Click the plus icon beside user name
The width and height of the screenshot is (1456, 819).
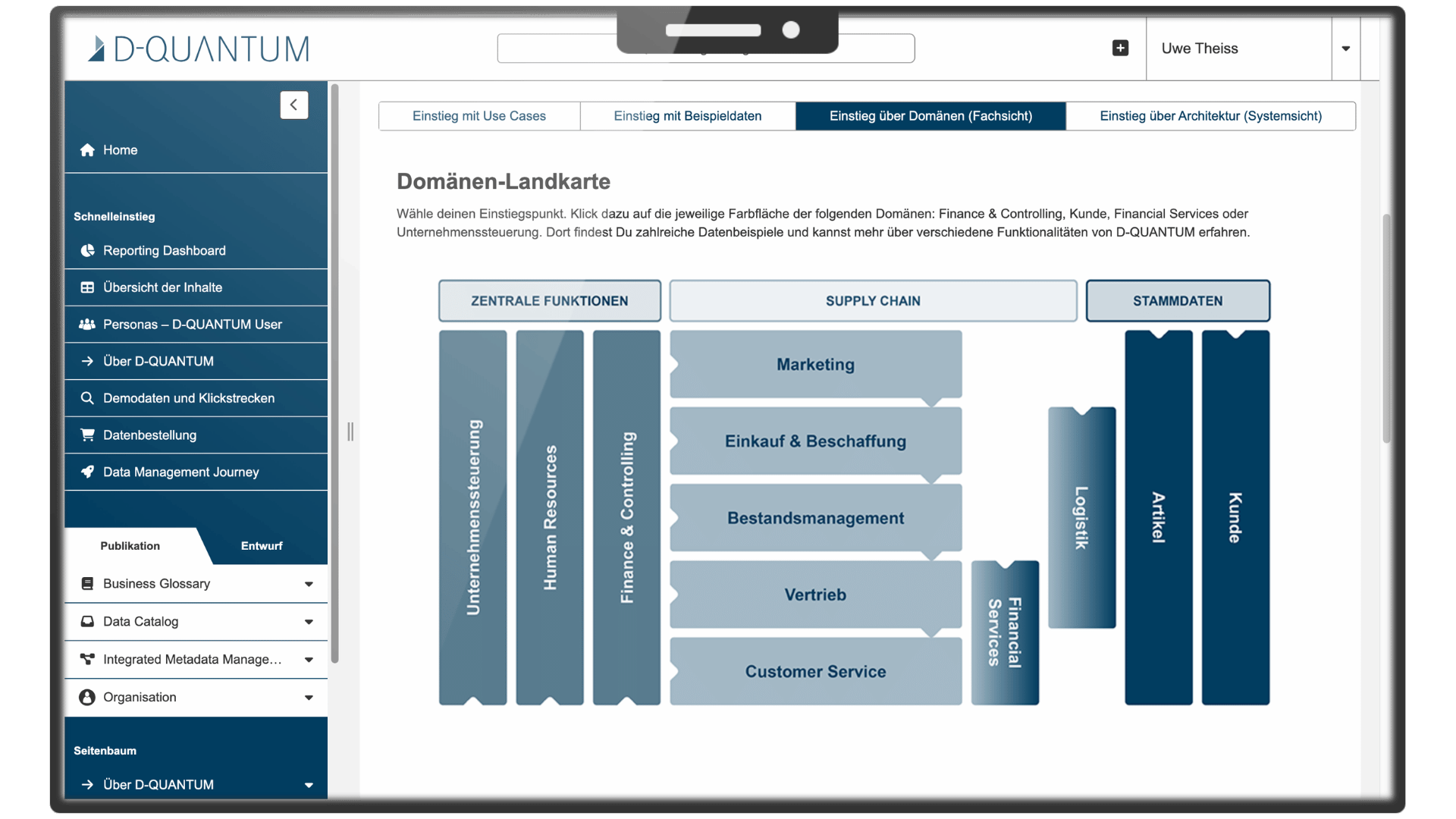(1120, 49)
